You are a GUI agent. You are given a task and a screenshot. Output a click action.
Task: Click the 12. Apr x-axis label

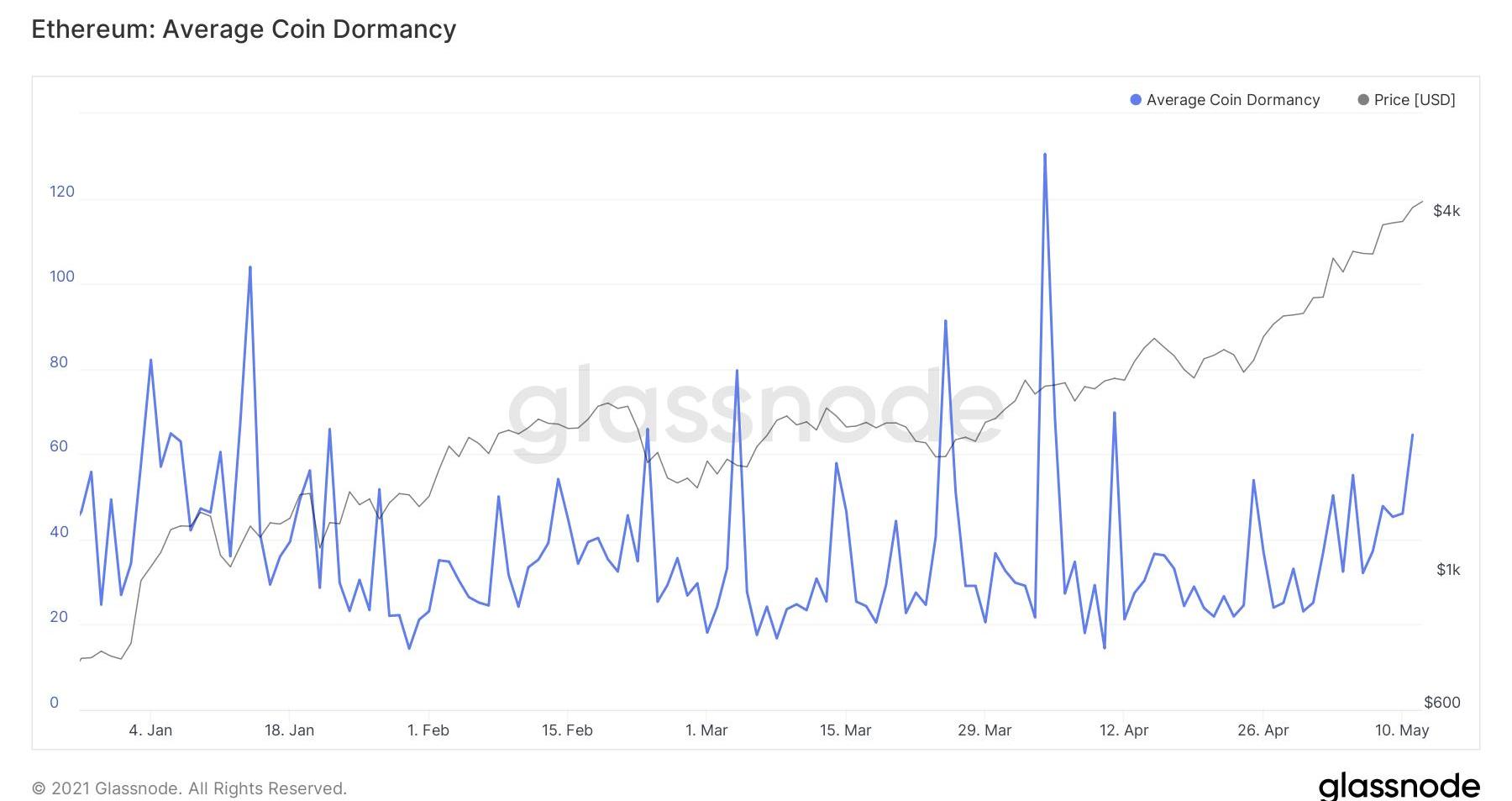coord(1124,730)
